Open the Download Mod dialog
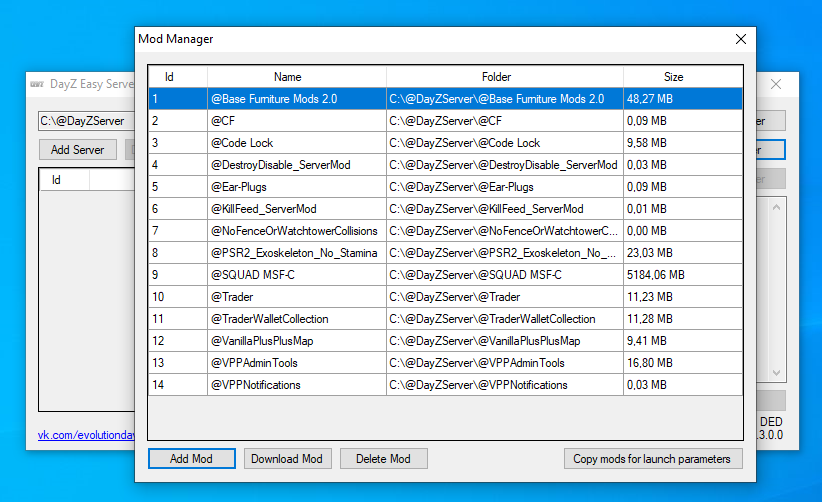This screenshot has height=502, width=822. click(x=287, y=459)
